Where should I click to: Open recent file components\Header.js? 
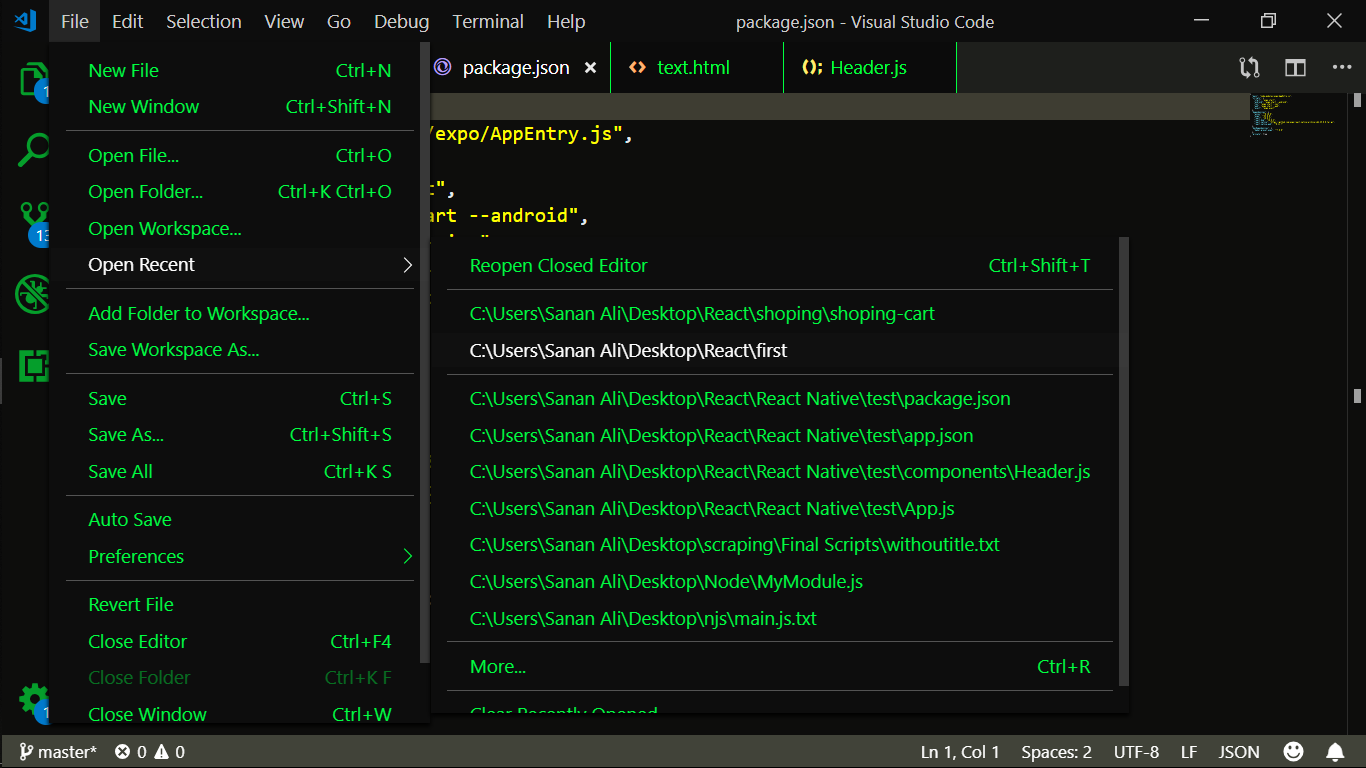pos(780,472)
